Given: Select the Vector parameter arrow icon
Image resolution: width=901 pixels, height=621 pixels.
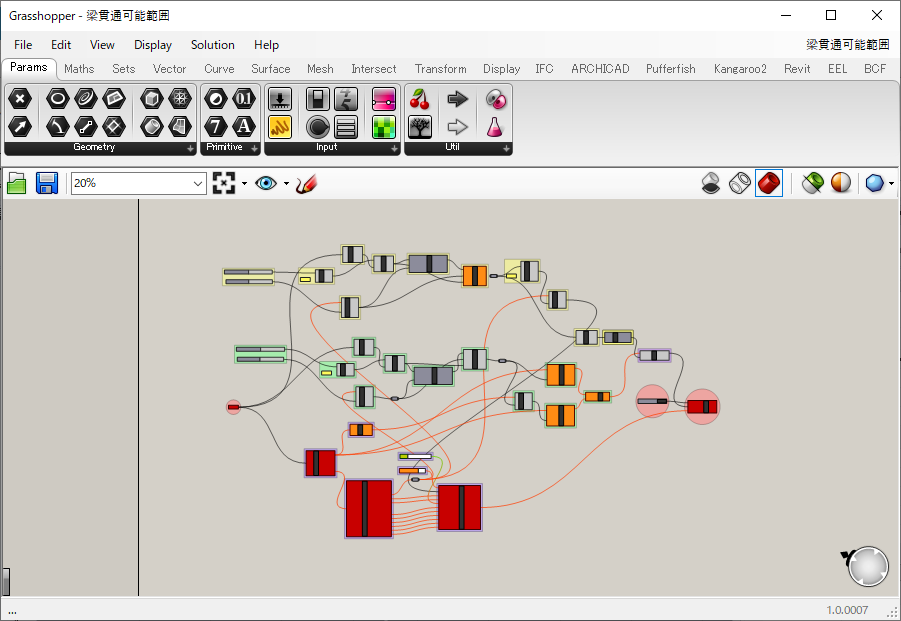Looking at the screenshot, I should (x=20, y=126).
